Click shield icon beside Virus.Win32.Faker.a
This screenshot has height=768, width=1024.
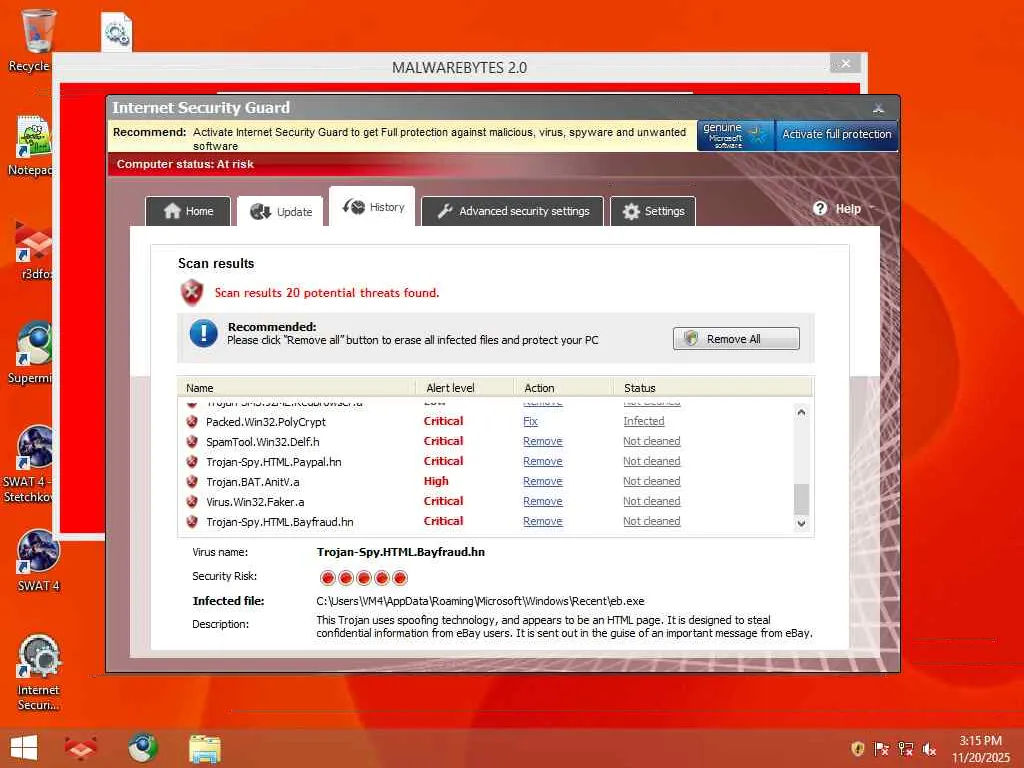click(x=192, y=502)
